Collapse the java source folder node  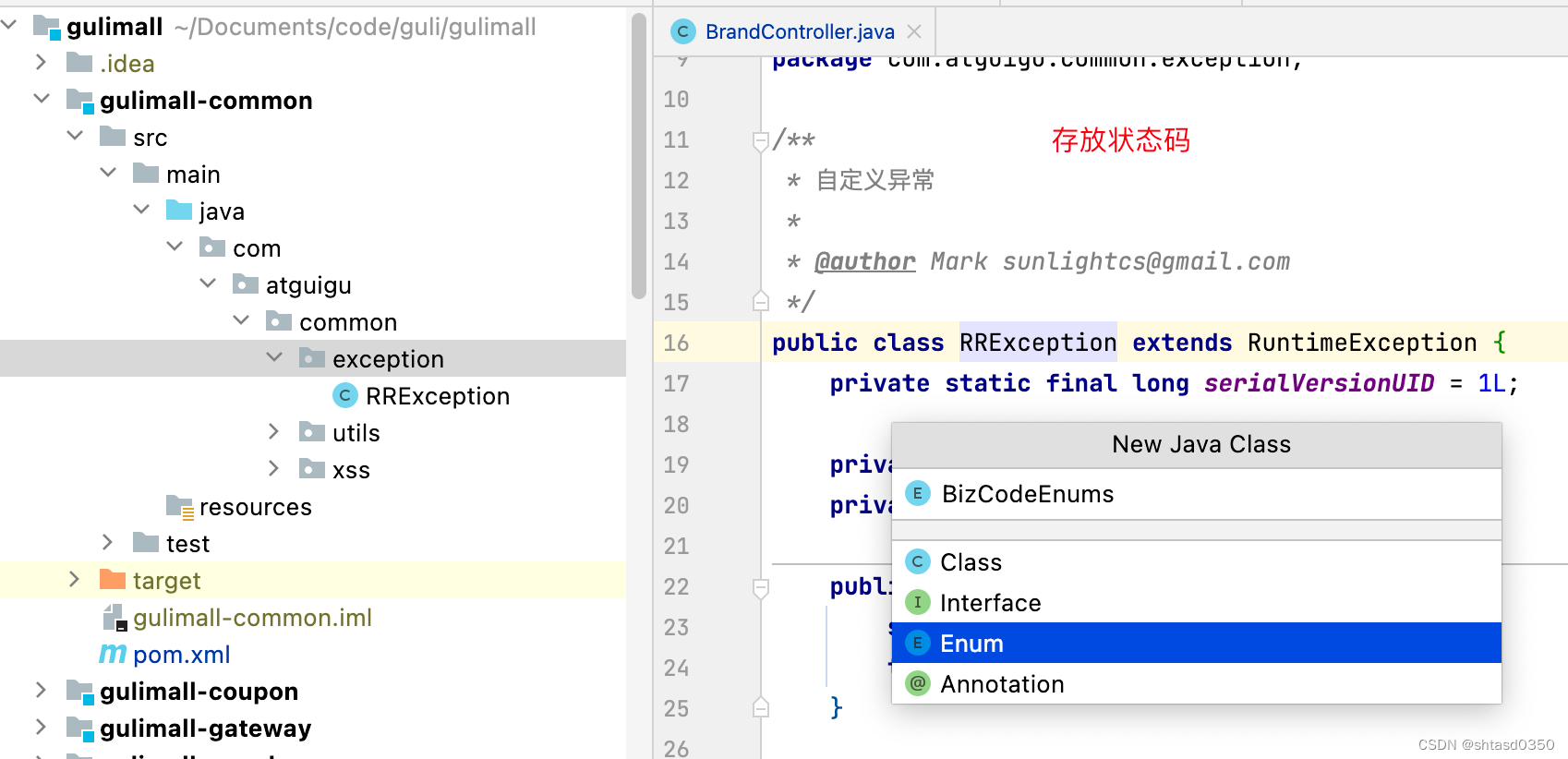click(141, 209)
